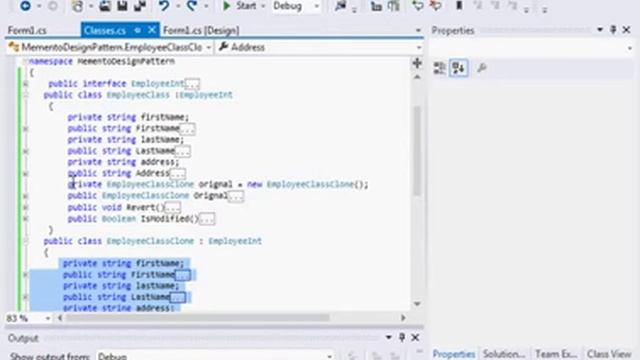Click the Save All toolbar icon
The height and width of the screenshot is (360, 640).
140,6
